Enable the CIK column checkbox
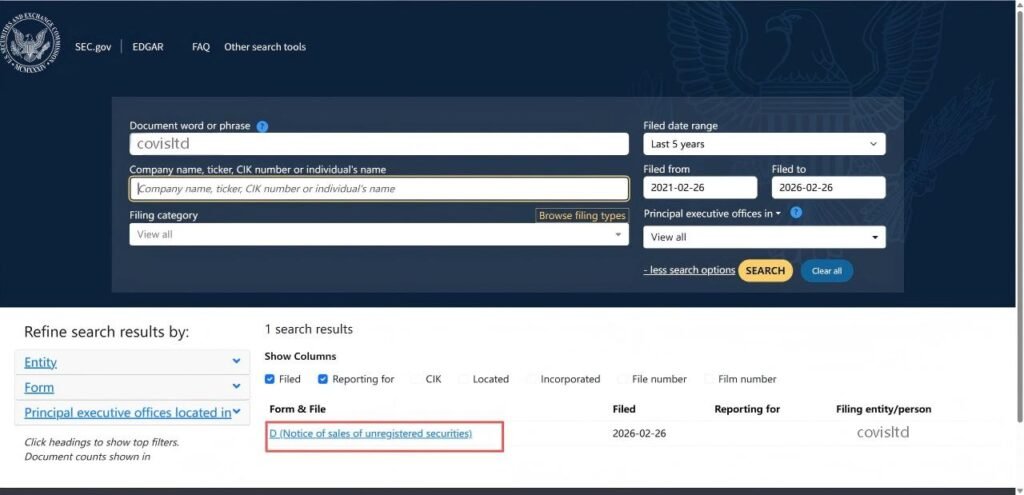1024x495 pixels. tap(416, 379)
